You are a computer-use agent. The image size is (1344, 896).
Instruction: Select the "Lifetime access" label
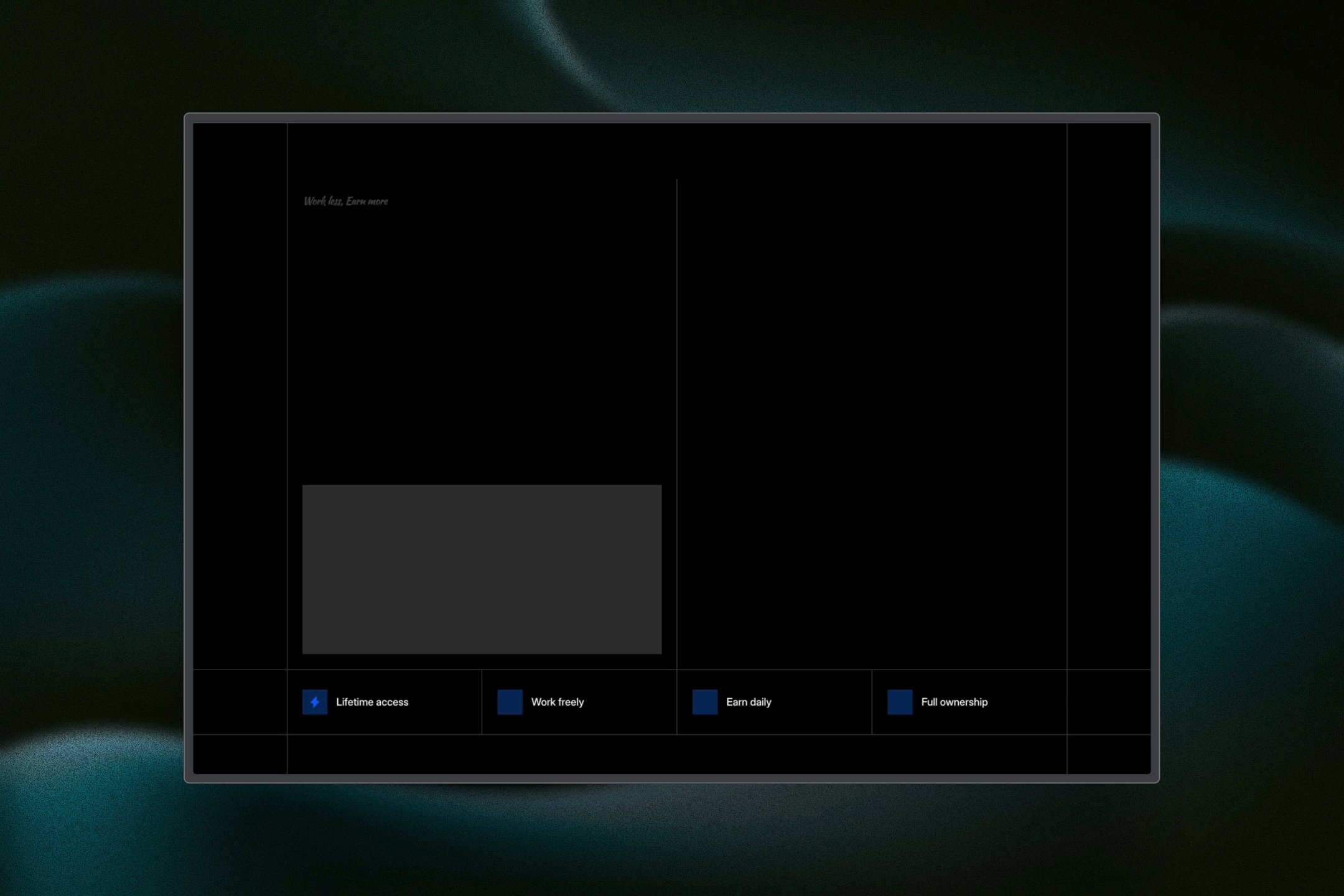372,702
